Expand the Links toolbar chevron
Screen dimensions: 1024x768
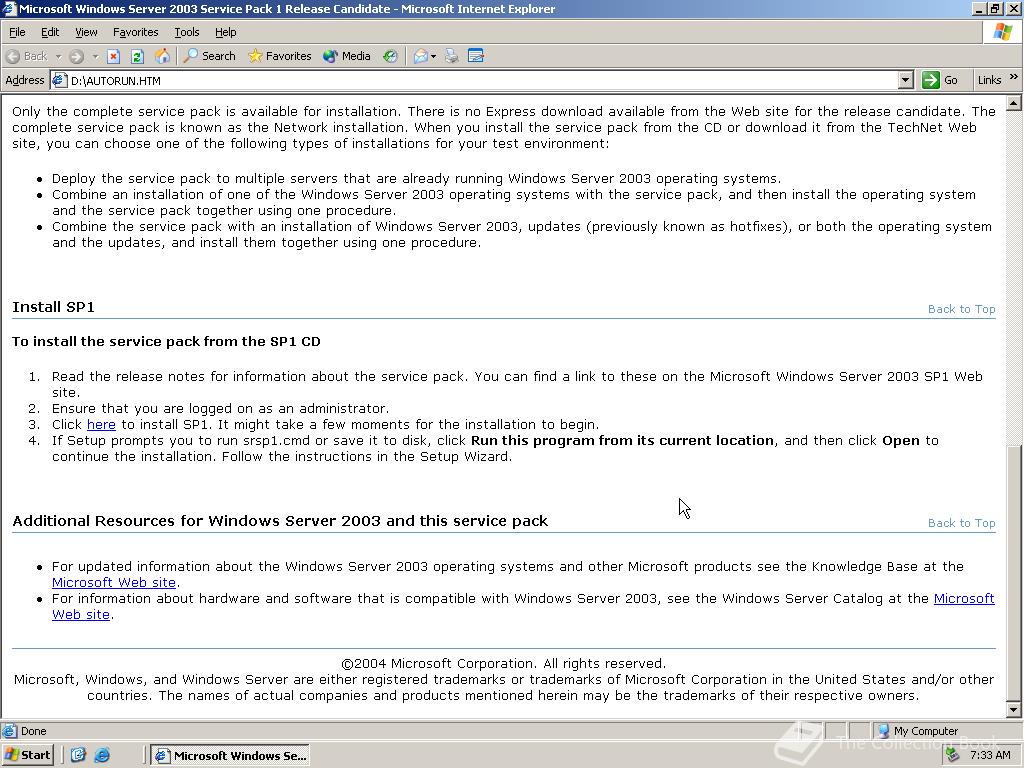1014,77
